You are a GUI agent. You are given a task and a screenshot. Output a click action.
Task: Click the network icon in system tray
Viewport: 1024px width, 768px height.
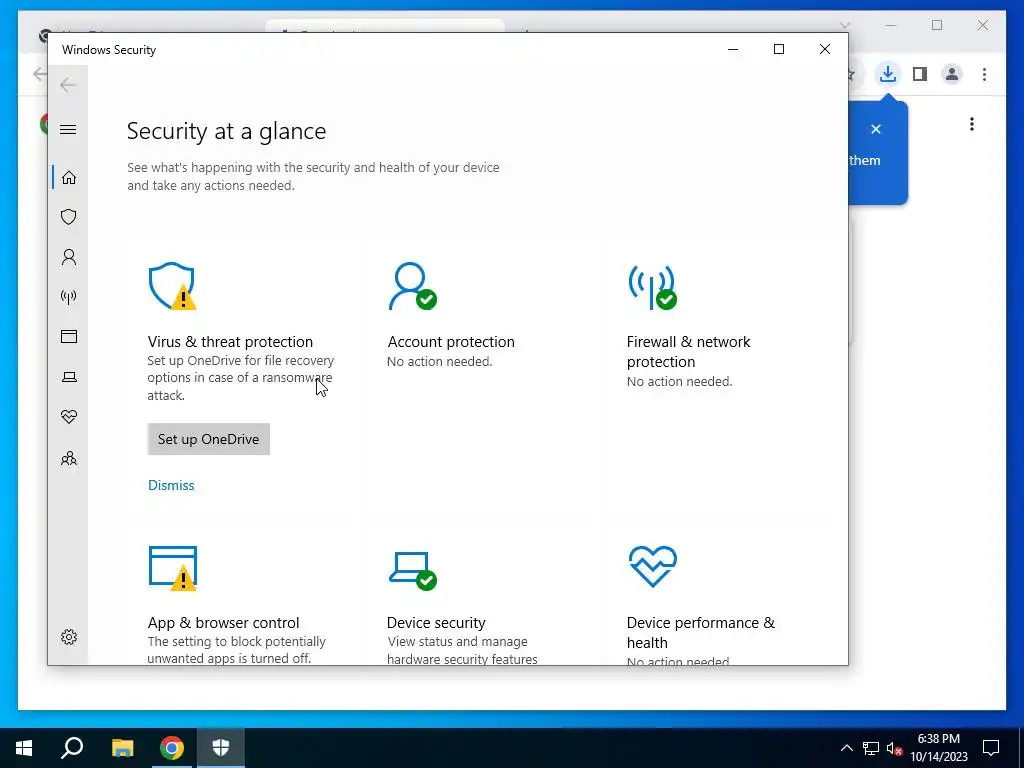coord(871,748)
